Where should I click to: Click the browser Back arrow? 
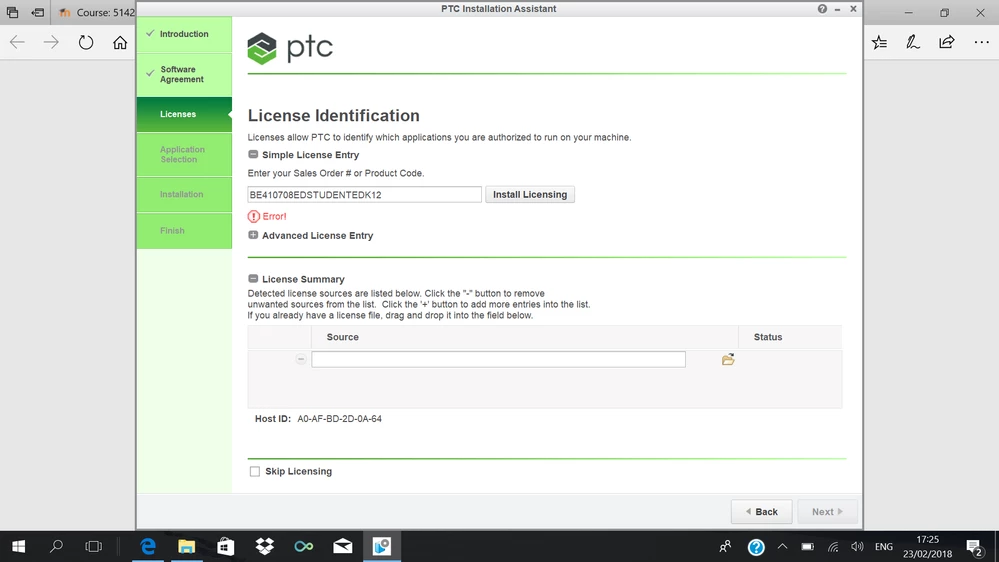coord(17,43)
